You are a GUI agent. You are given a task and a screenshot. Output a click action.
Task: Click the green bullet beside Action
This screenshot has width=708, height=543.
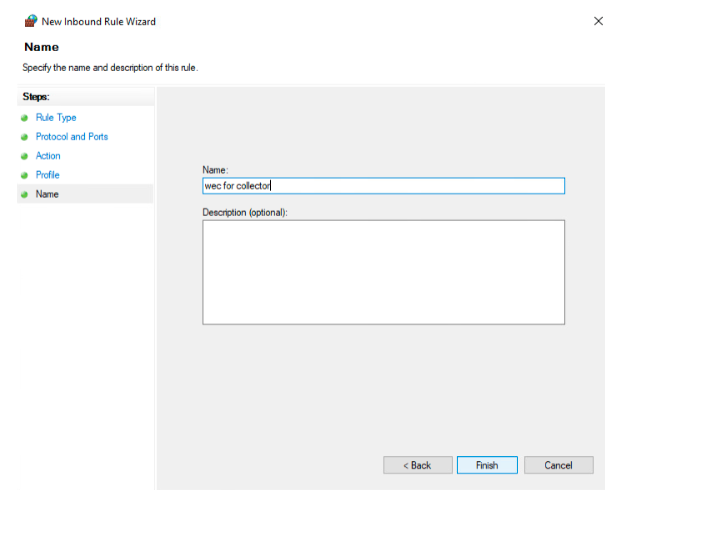24,156
